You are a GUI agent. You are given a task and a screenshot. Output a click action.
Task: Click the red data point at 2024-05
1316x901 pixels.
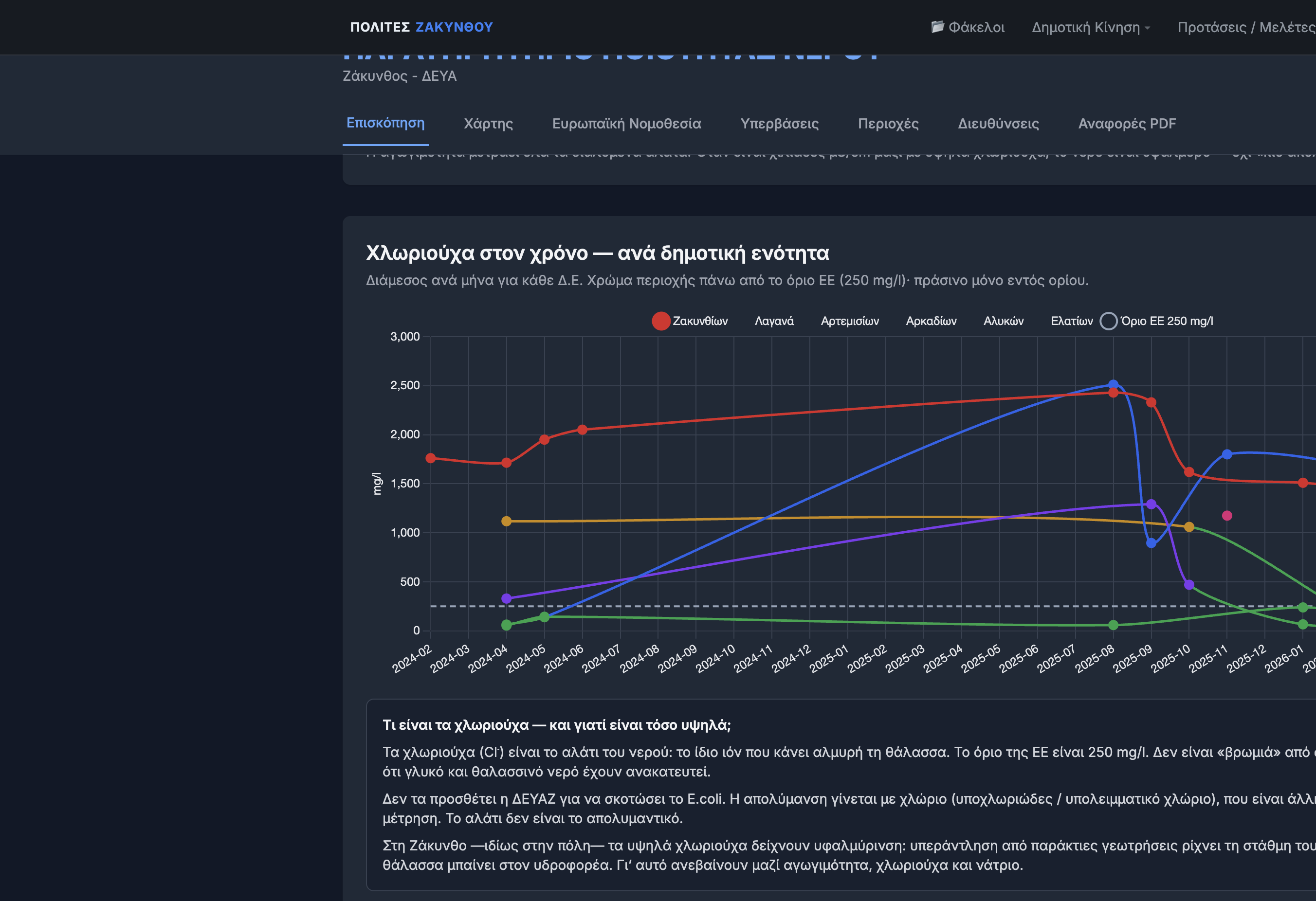544,440
